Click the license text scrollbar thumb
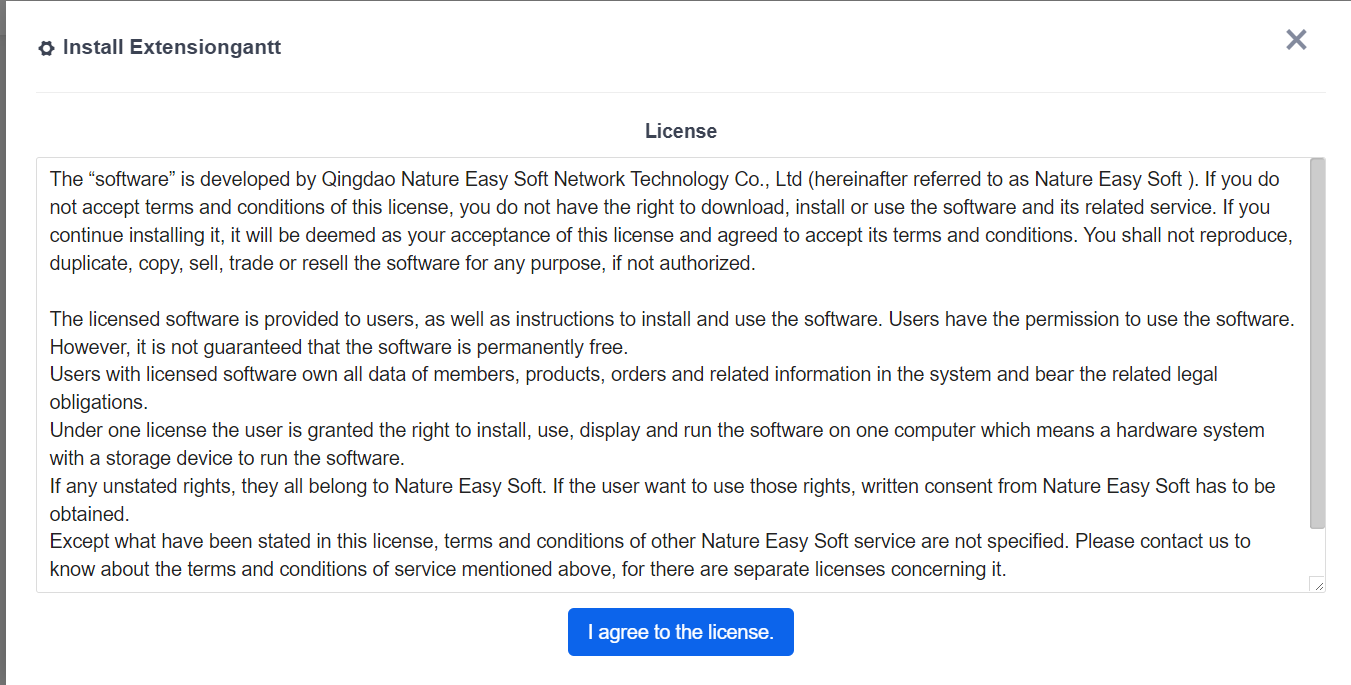 1317,342
